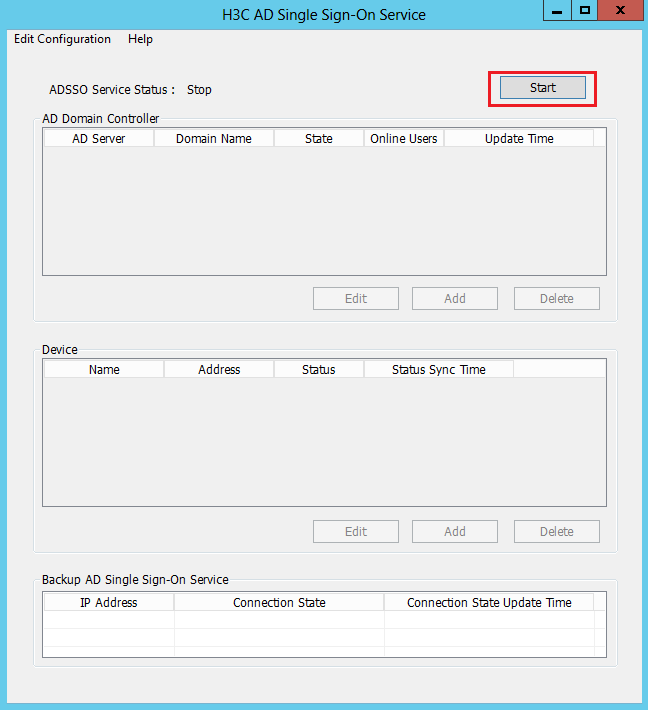The image size is (648, 710).
Task: Click the Update Time column header
Action: 519,139
